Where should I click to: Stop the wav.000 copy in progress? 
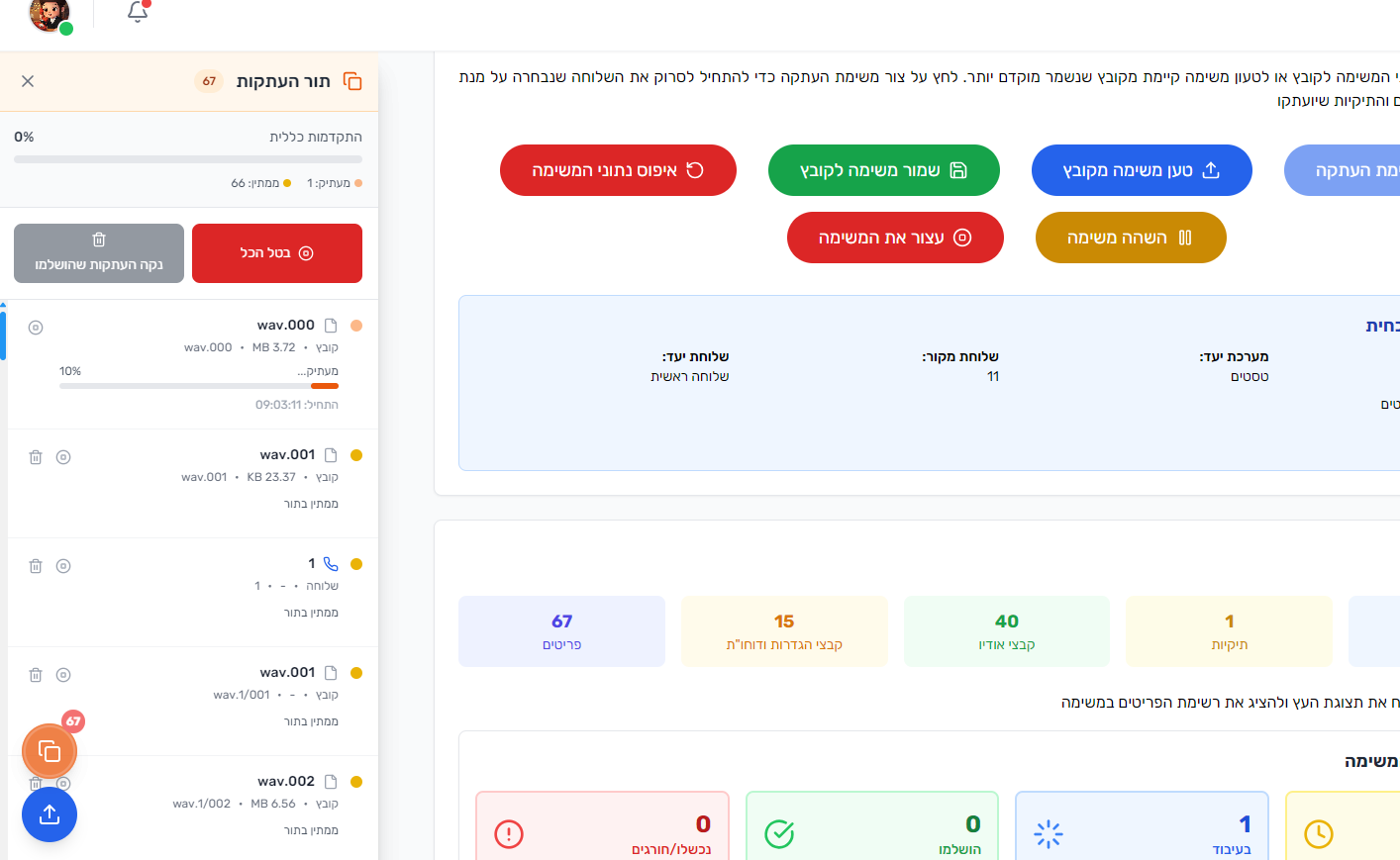click(36, 328)
